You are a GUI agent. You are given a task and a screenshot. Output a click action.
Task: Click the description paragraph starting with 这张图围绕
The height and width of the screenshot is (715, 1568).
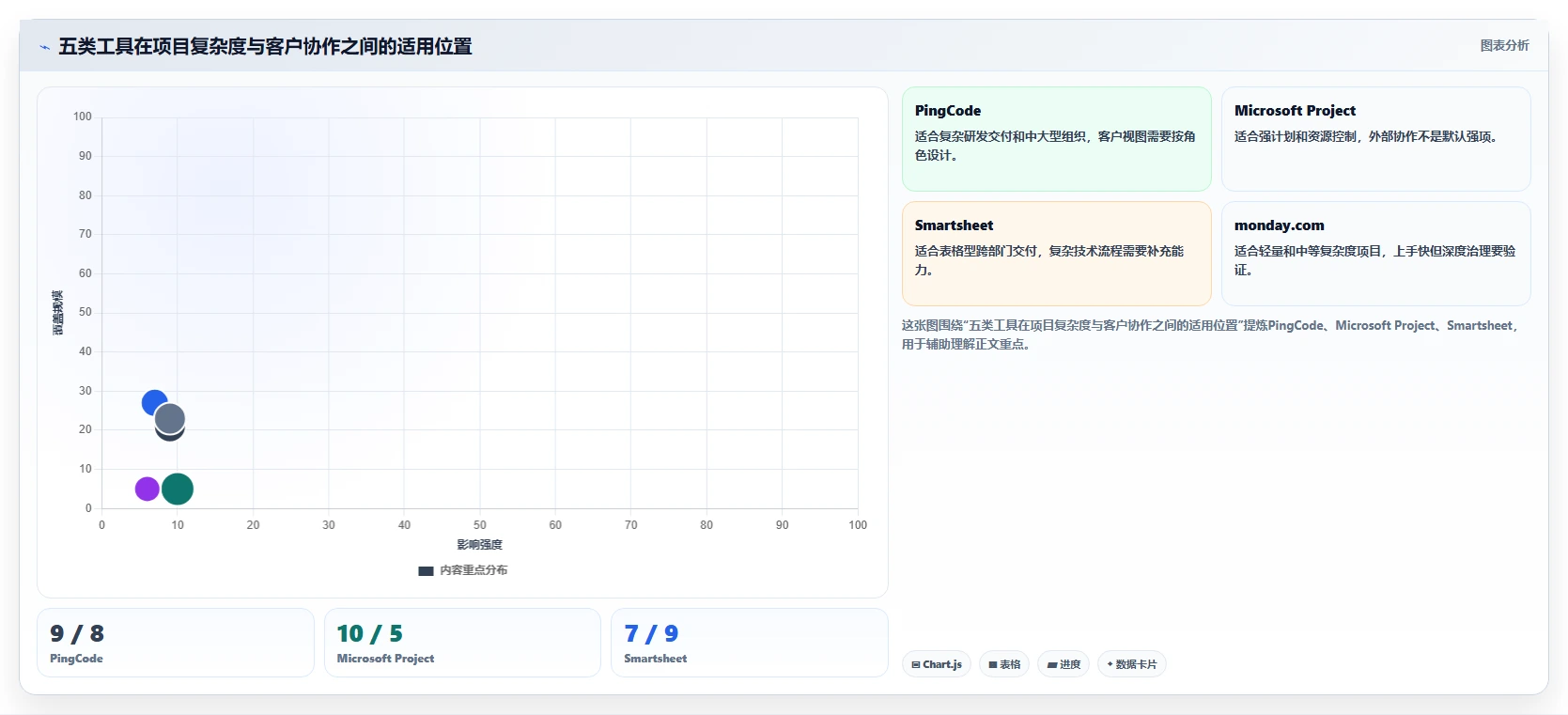pyautogui.click(x=1211, y=334)
